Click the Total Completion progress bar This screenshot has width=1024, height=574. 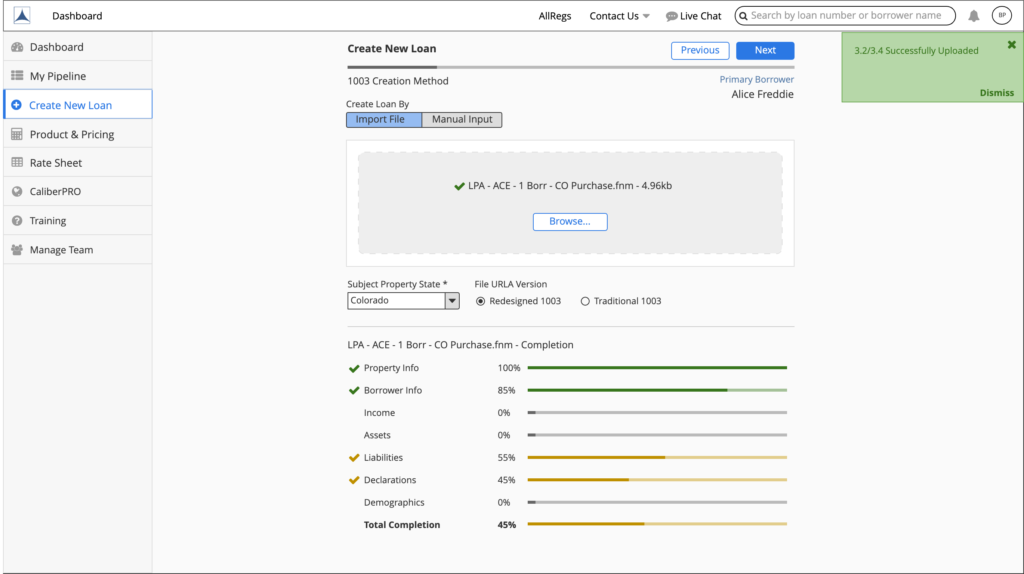click(656, 524)
